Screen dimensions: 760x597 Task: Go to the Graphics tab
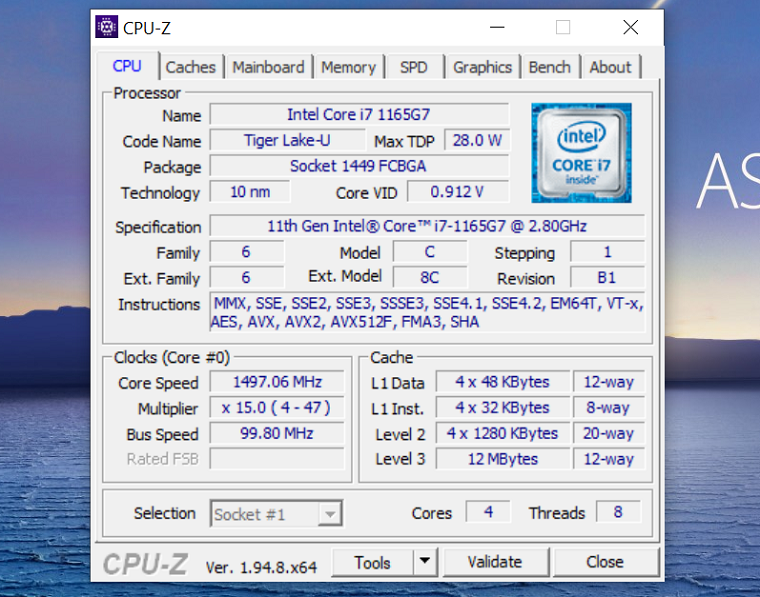[x=482, y=67]
